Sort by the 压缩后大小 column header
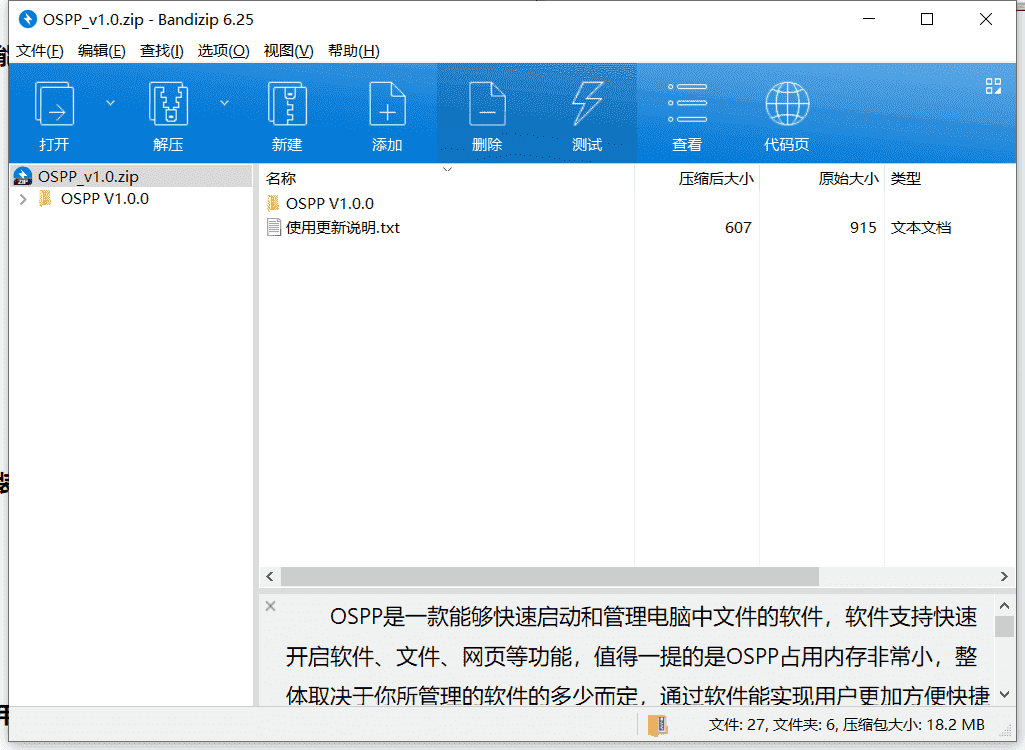1025x750 pixels. (x=697, y=179)
